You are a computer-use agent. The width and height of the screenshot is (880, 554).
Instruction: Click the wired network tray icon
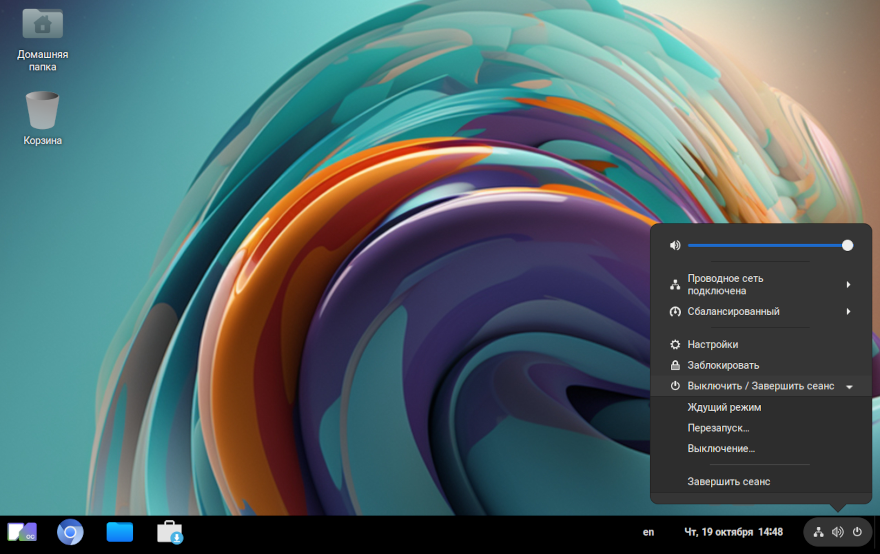818,532
